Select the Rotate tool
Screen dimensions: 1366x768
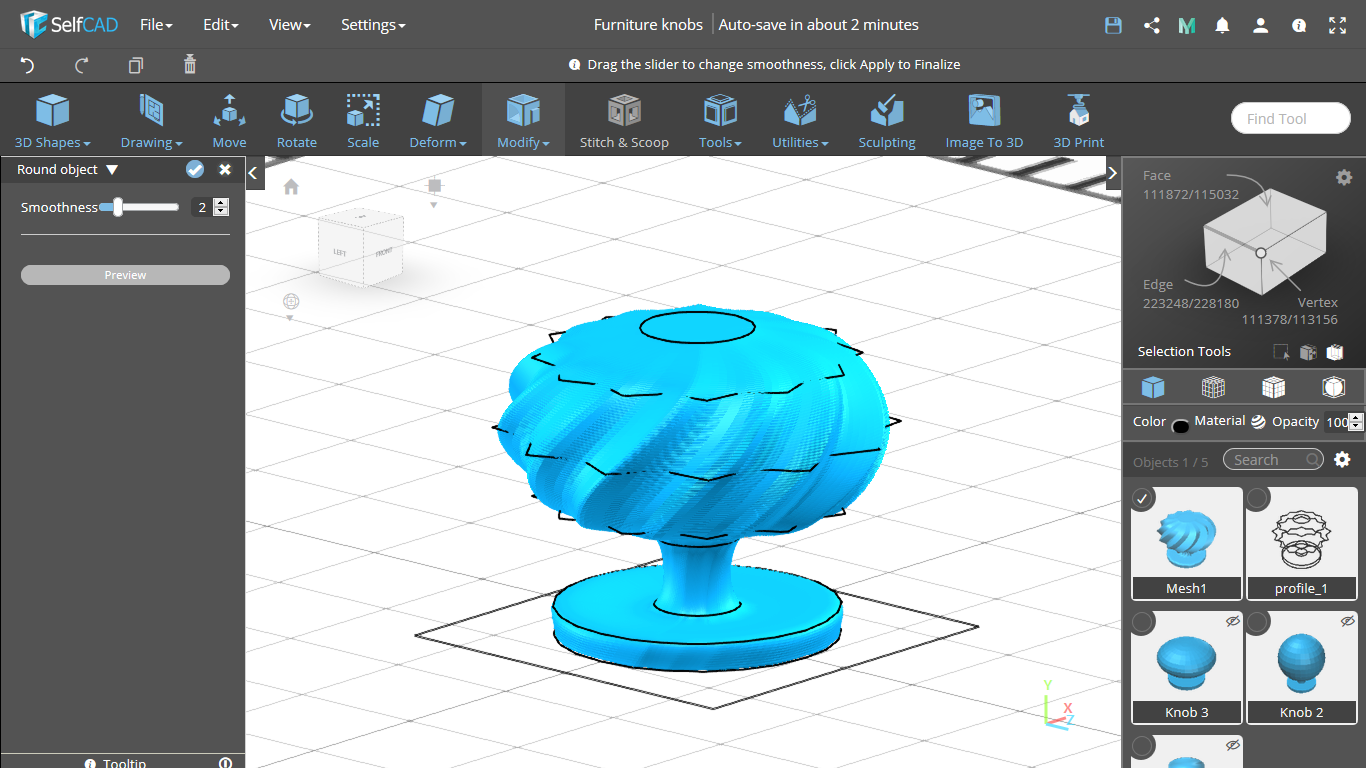click(296, 120)
